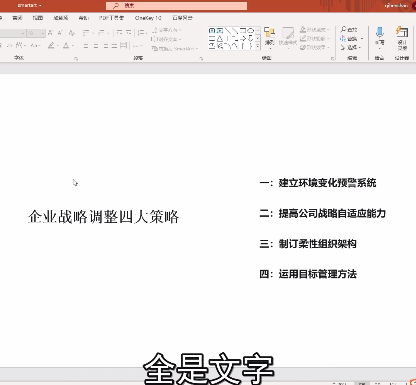Select the Rectangle shape in gallery
The width and height of the screenshot is (416, 385).
(x=243, y=31)
